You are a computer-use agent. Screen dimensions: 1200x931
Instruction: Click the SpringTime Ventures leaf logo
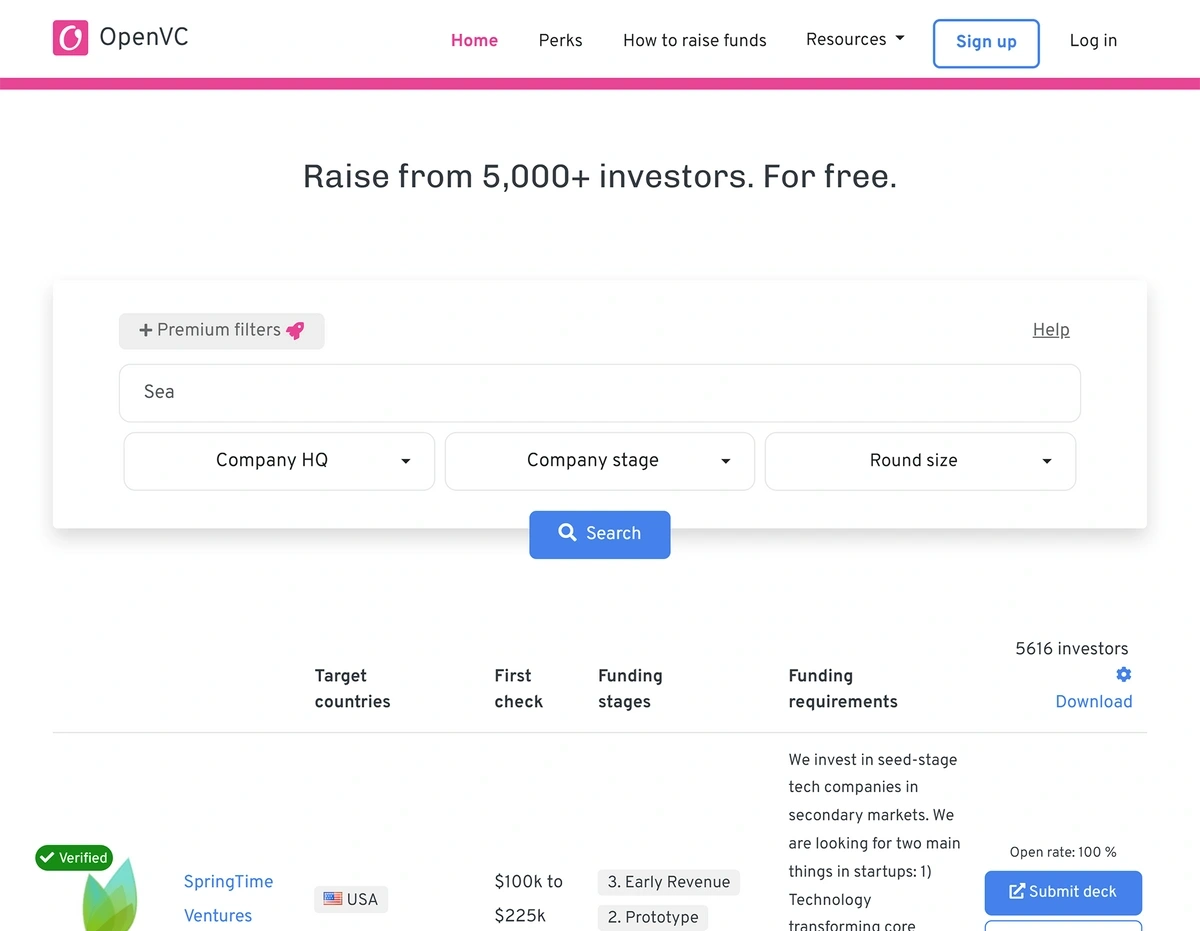point(110,894)
